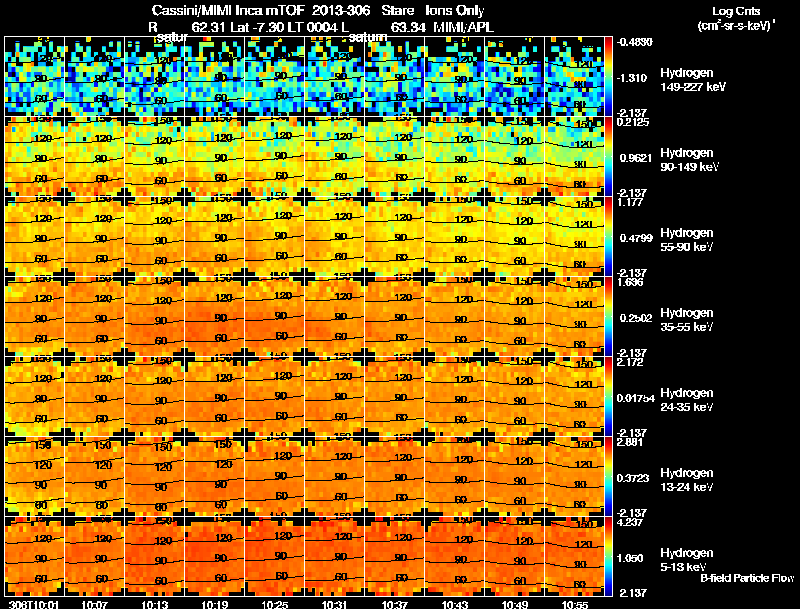
Task: Click the '10:43' time label
Action: tap(455, 604)
